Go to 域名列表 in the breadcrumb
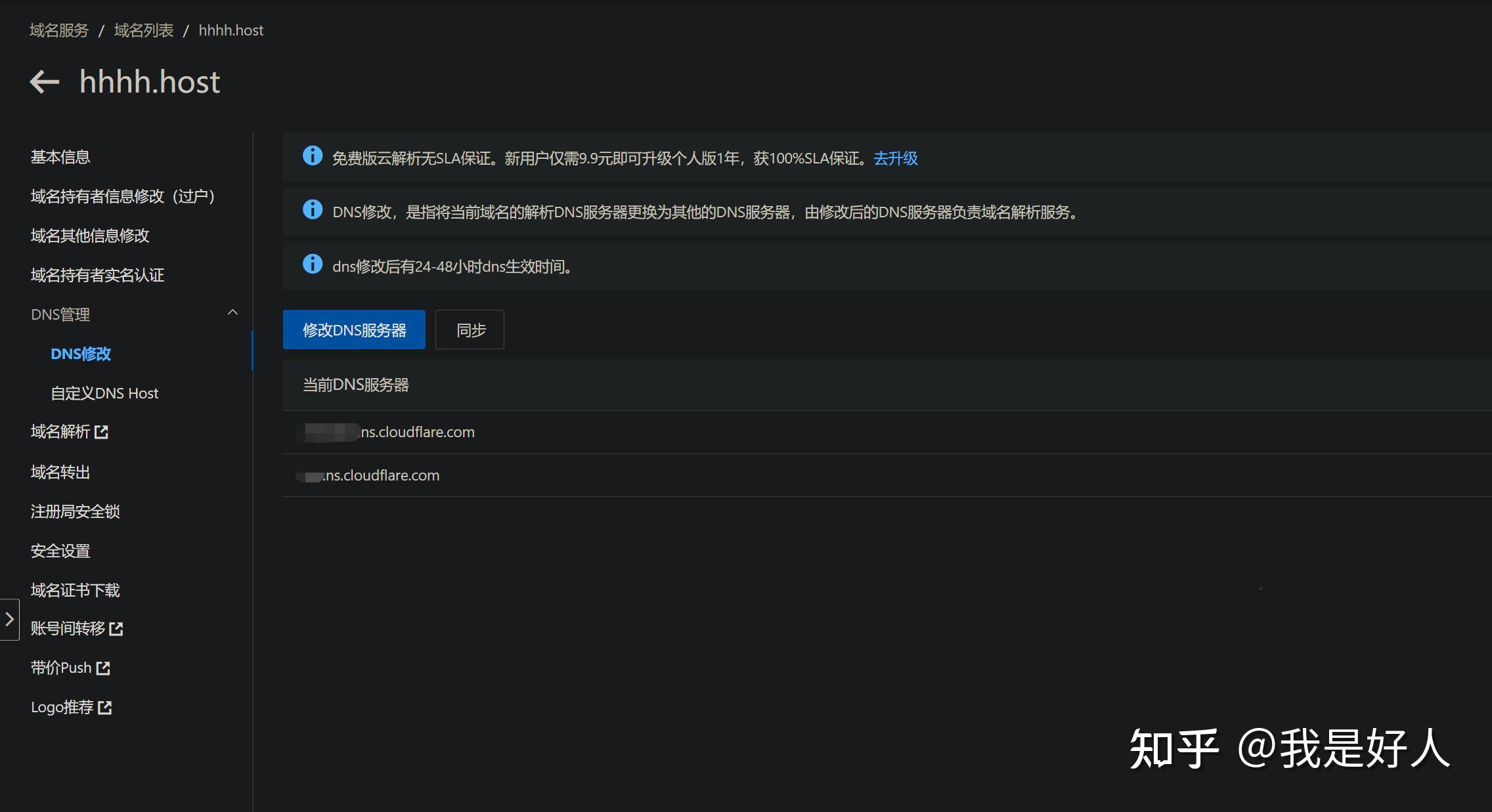 pyautogui.click(x=144, y=30)
